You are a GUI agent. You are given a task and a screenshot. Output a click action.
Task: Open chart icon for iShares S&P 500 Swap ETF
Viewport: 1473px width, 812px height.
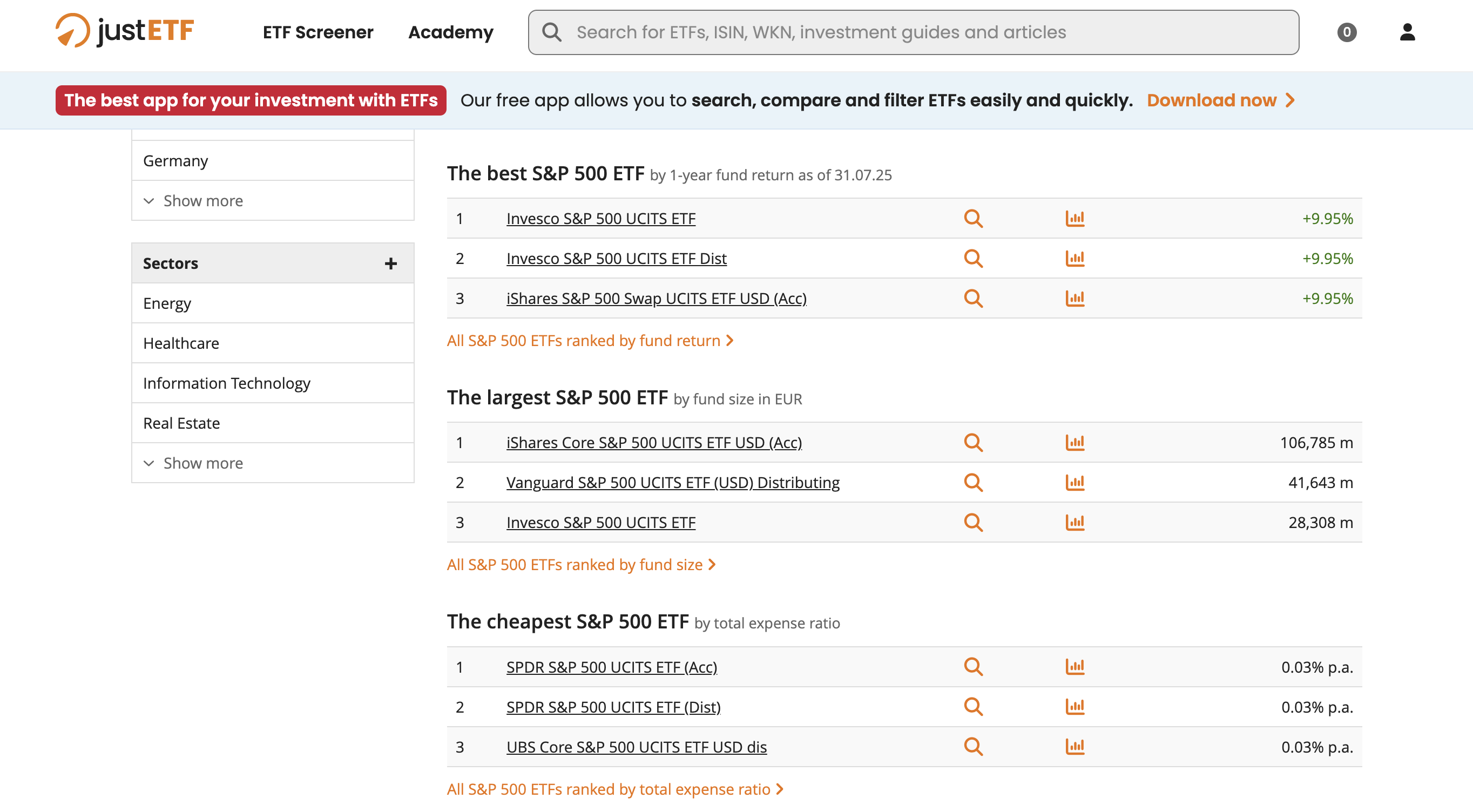point(1075,299)
